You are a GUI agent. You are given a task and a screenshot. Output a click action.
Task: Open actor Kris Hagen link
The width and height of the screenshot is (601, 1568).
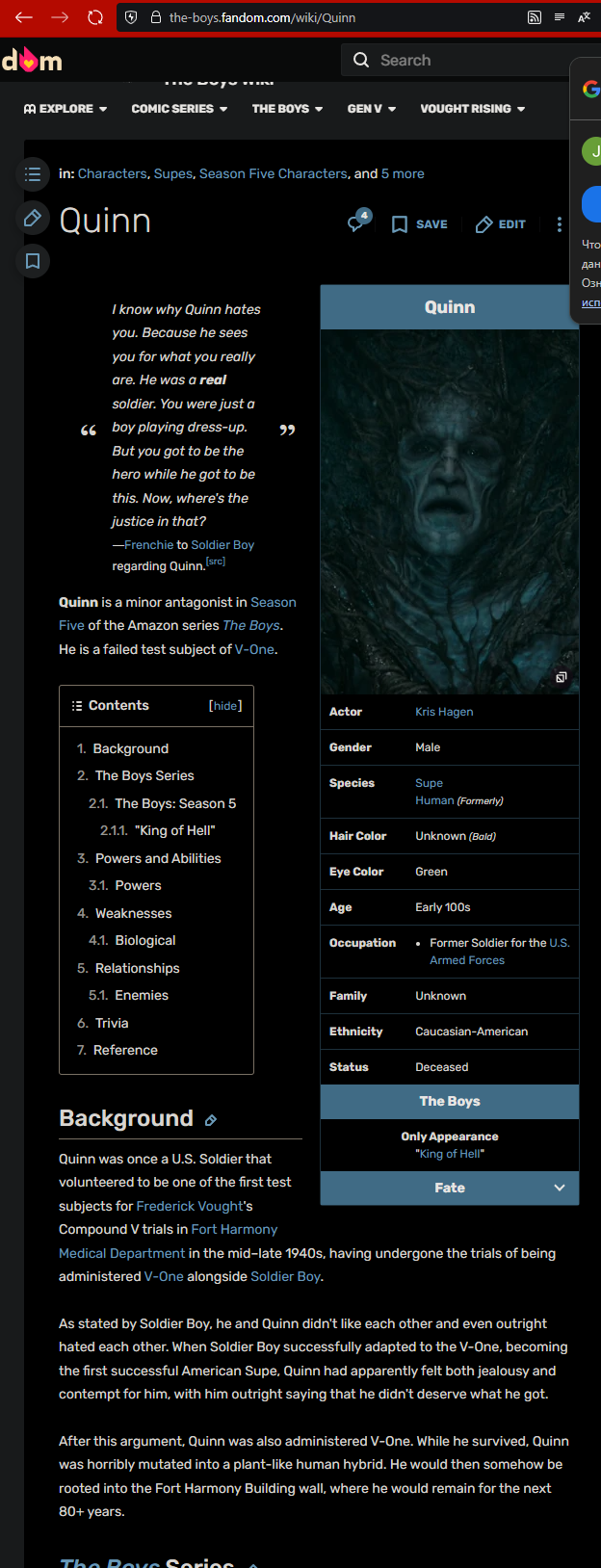click(x=444, y=712)
